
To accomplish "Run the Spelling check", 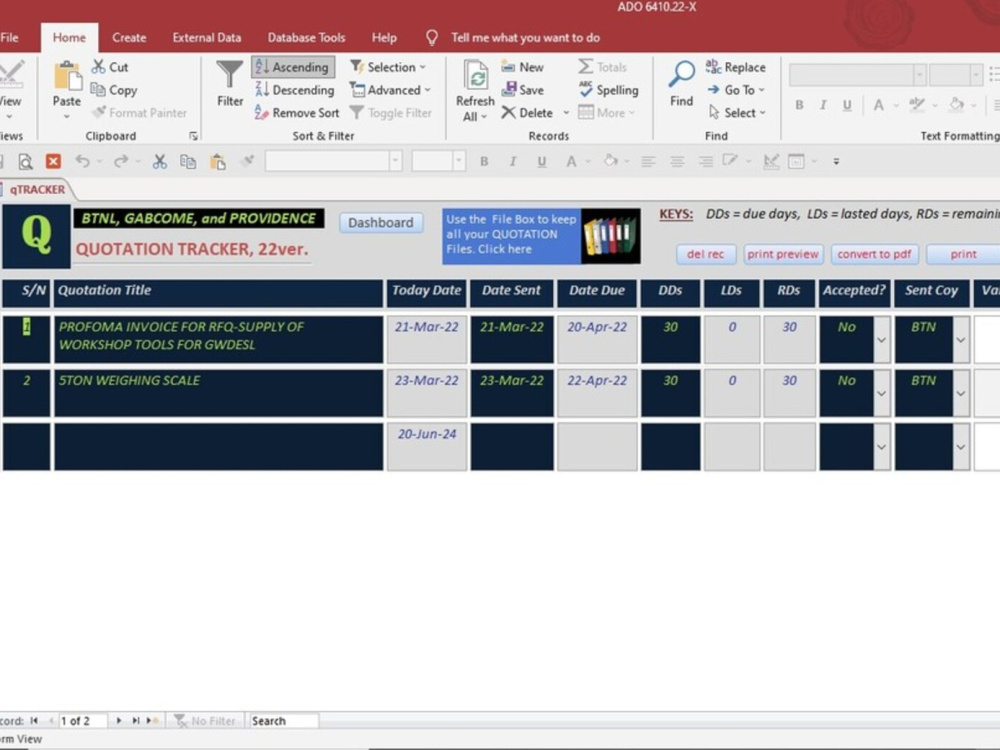I will pos(608,90).
